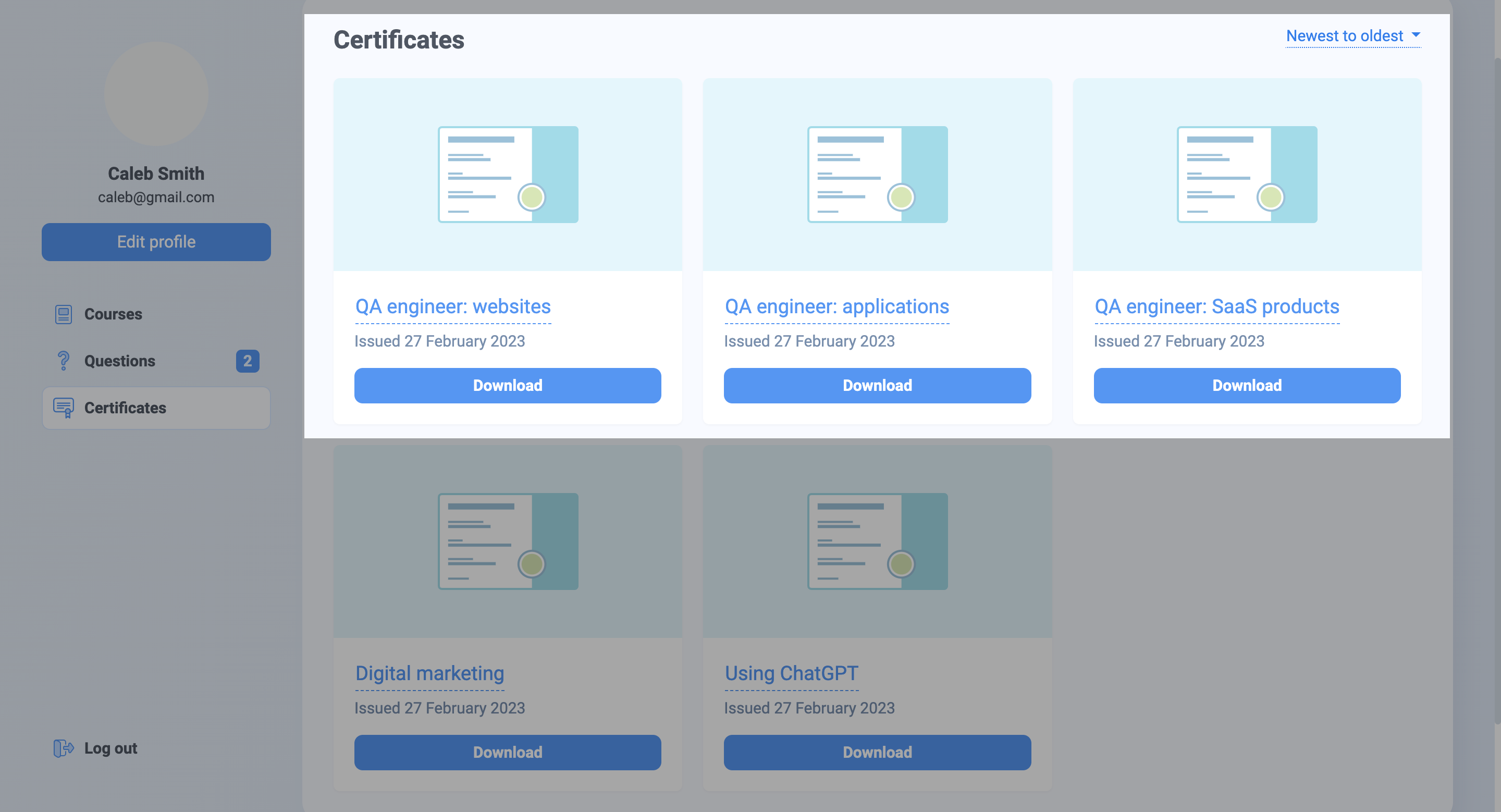Open the Digital marketing certificate link

[429, 673]
